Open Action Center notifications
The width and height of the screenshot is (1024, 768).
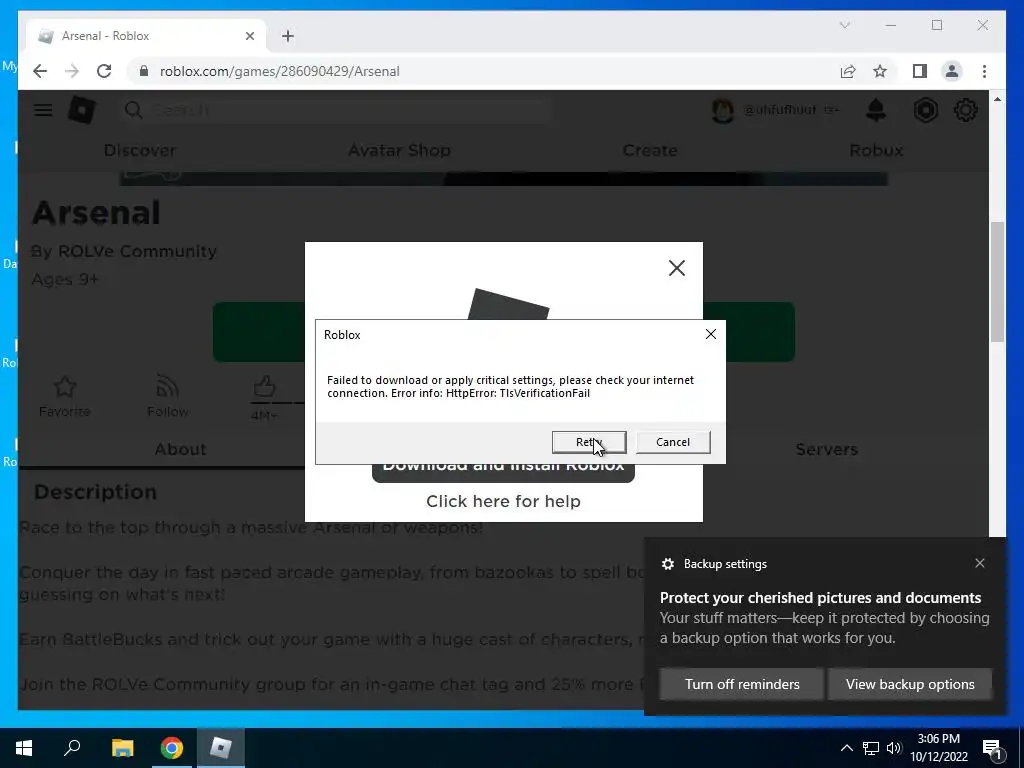pos(993,749)
